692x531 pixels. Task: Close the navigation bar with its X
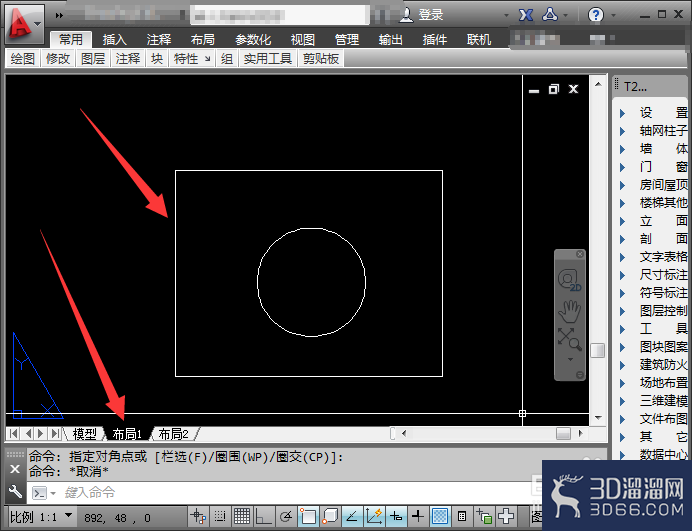click(580, 254)
